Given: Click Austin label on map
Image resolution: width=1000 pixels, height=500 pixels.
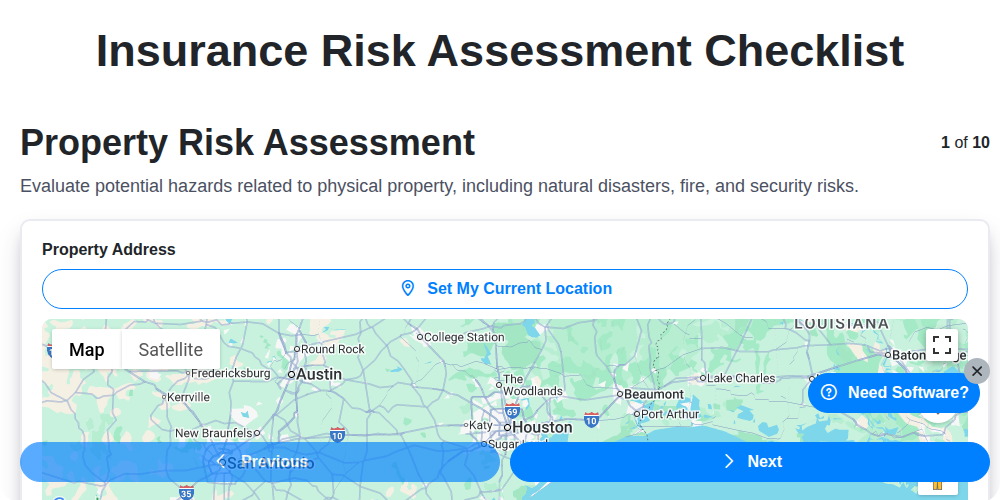Looking at the screenshot, I should [x=319, y=374].
